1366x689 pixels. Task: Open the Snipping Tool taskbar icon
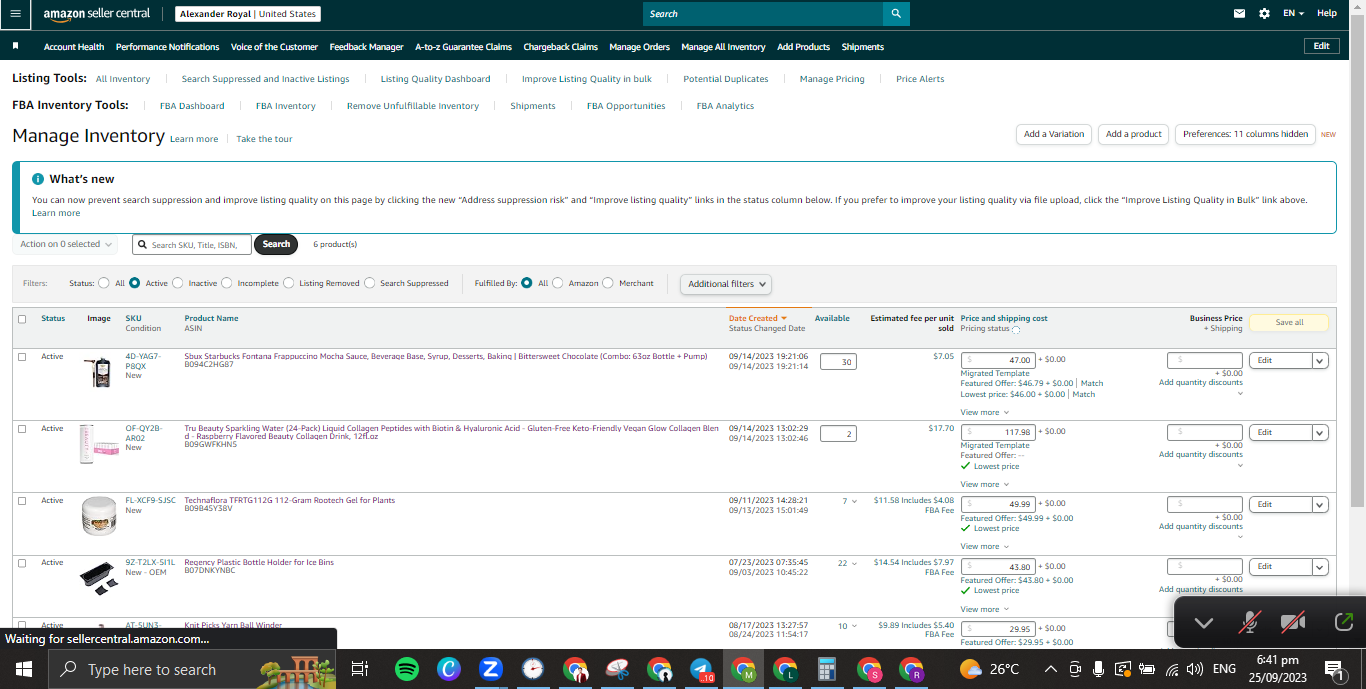point(617,669)
